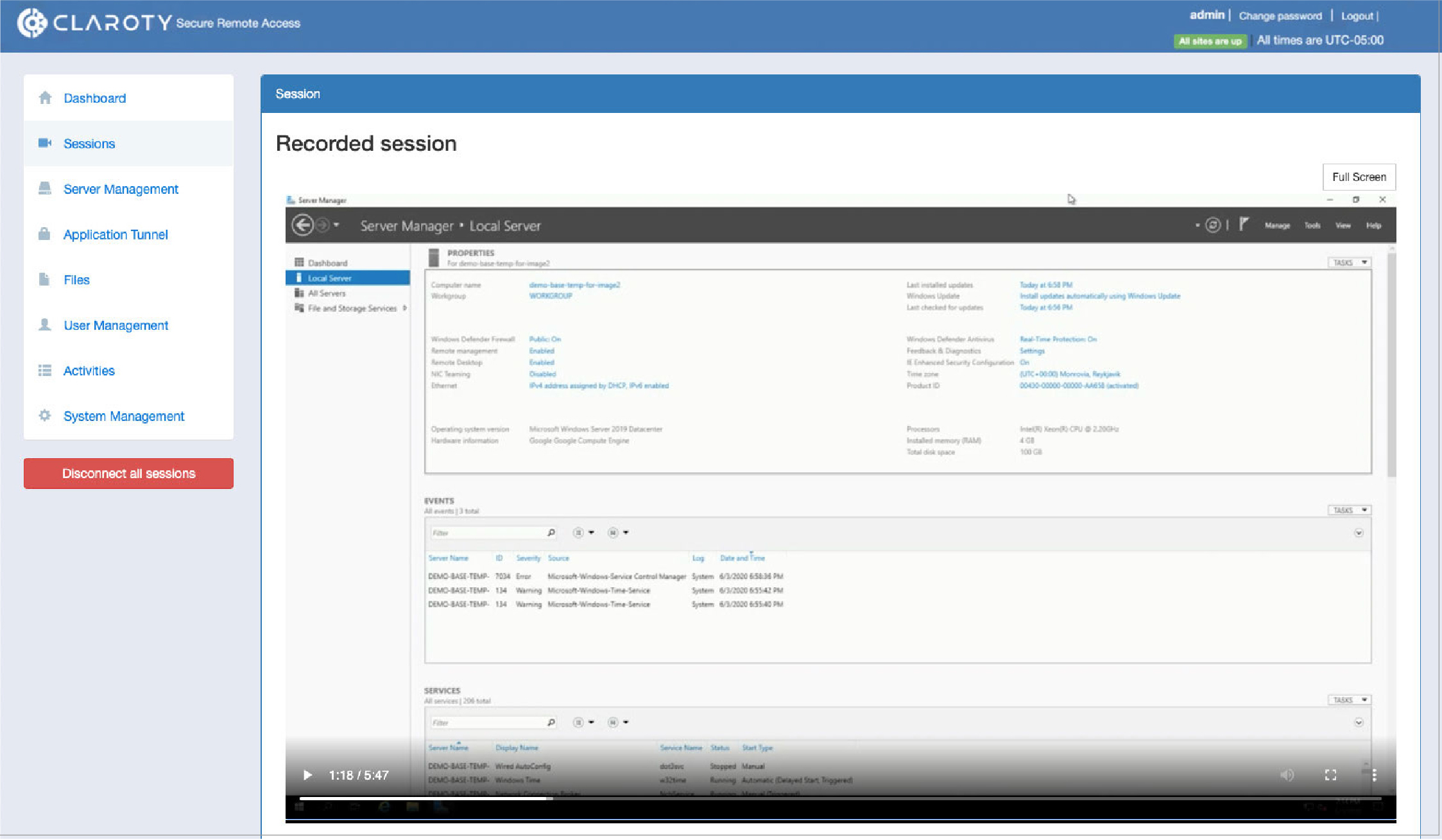Click Server Manager vertical scrollbar
1442x840 pixels.
(x=1391, y=366)
